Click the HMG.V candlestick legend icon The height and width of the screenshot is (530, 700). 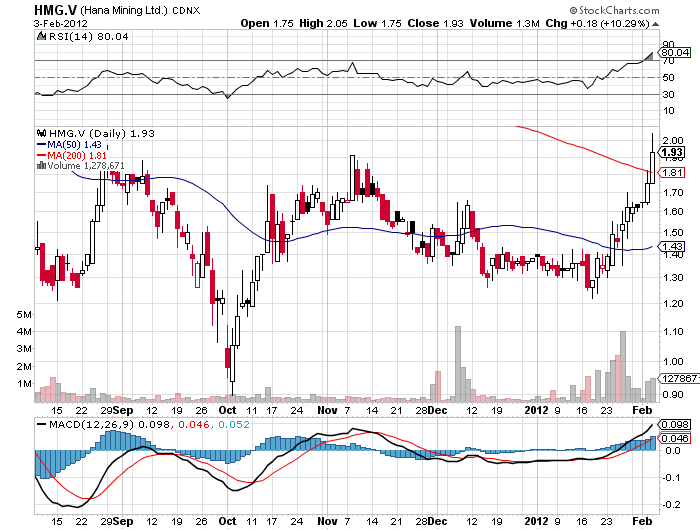pyautogui.click(x=40, y=133)
